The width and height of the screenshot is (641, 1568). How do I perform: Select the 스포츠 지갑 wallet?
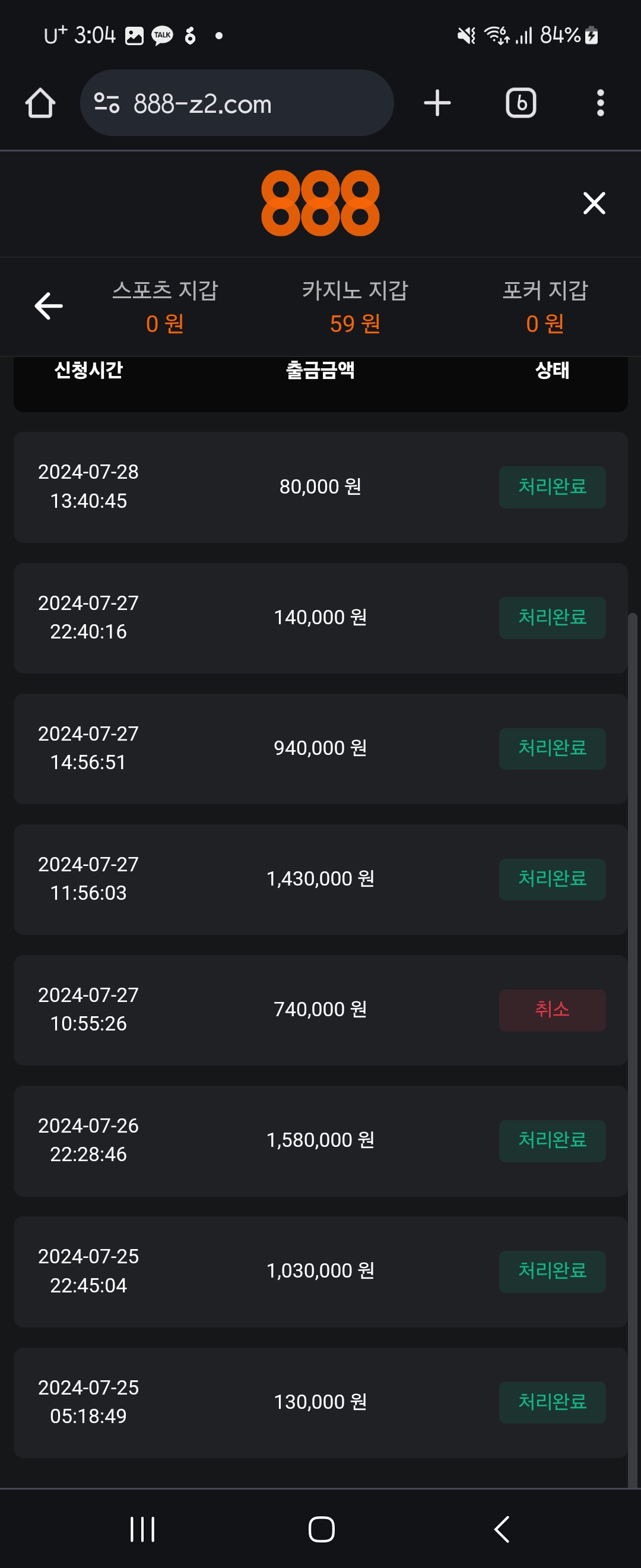(x=165, y=306)
